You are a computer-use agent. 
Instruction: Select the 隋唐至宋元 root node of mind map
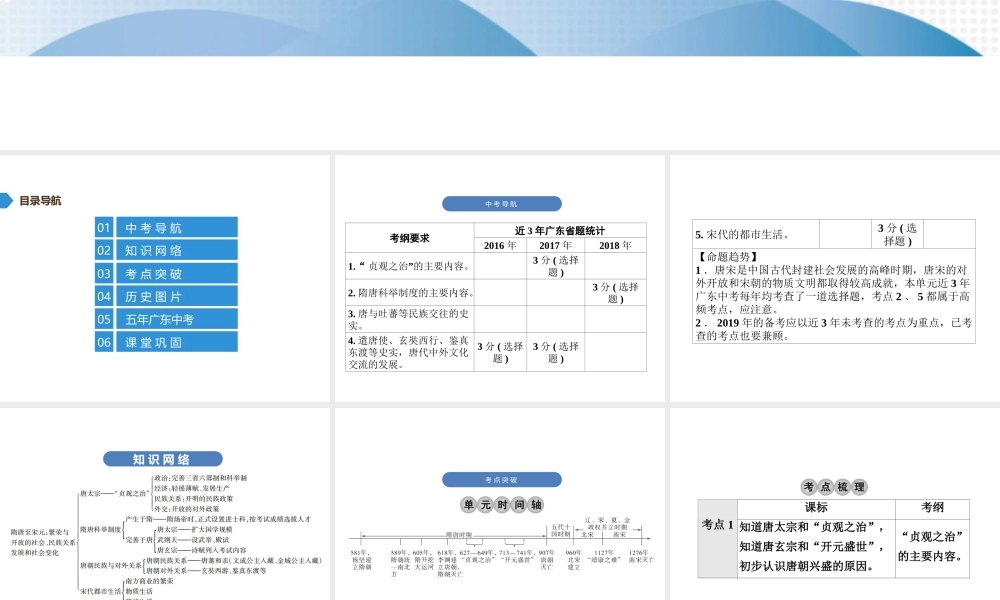coord(43,542)
